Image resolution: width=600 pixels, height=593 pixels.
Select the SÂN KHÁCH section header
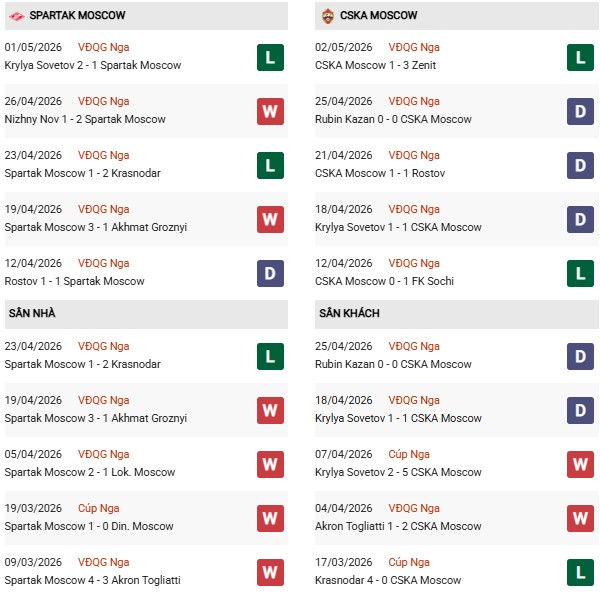457,314
